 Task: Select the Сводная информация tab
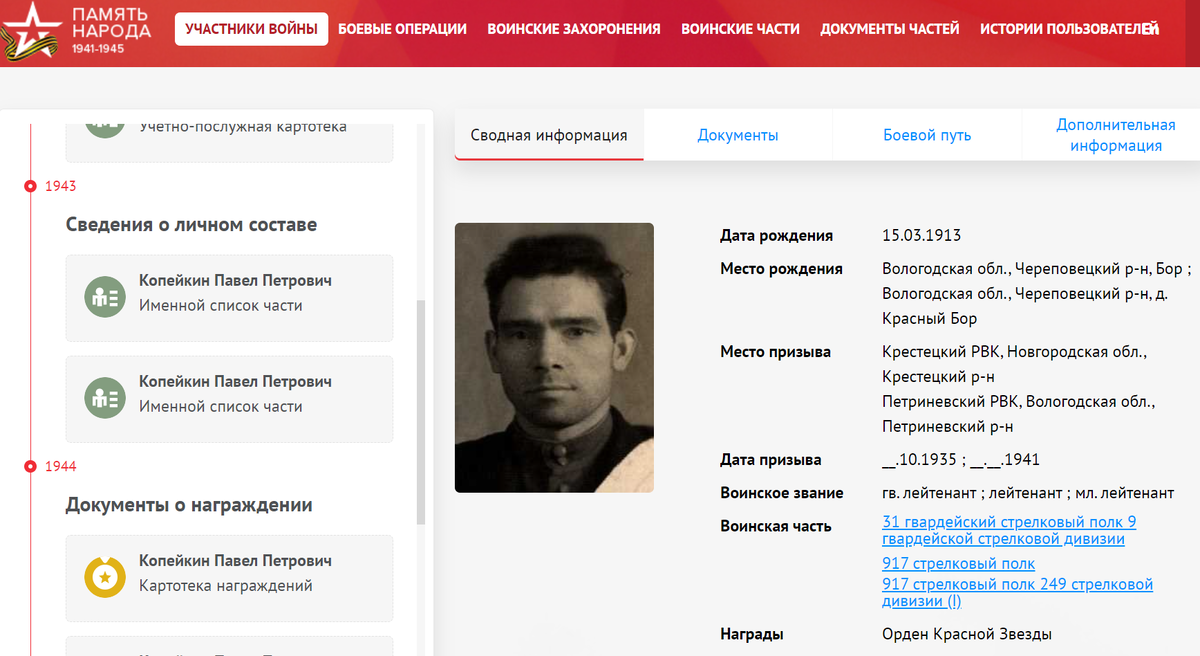point(549,135)
